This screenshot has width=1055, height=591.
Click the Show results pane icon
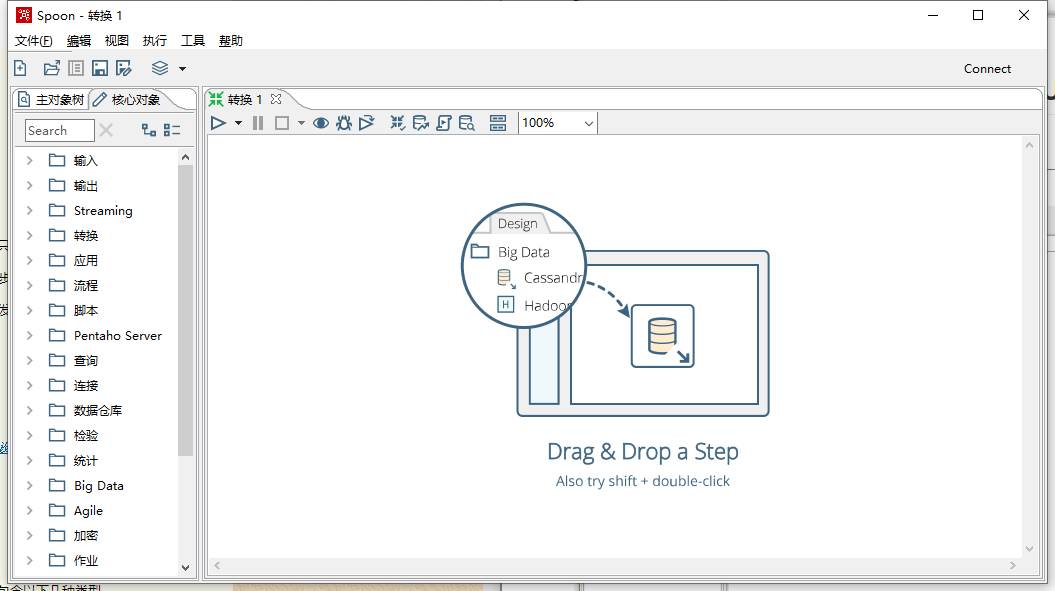point(498,123)
